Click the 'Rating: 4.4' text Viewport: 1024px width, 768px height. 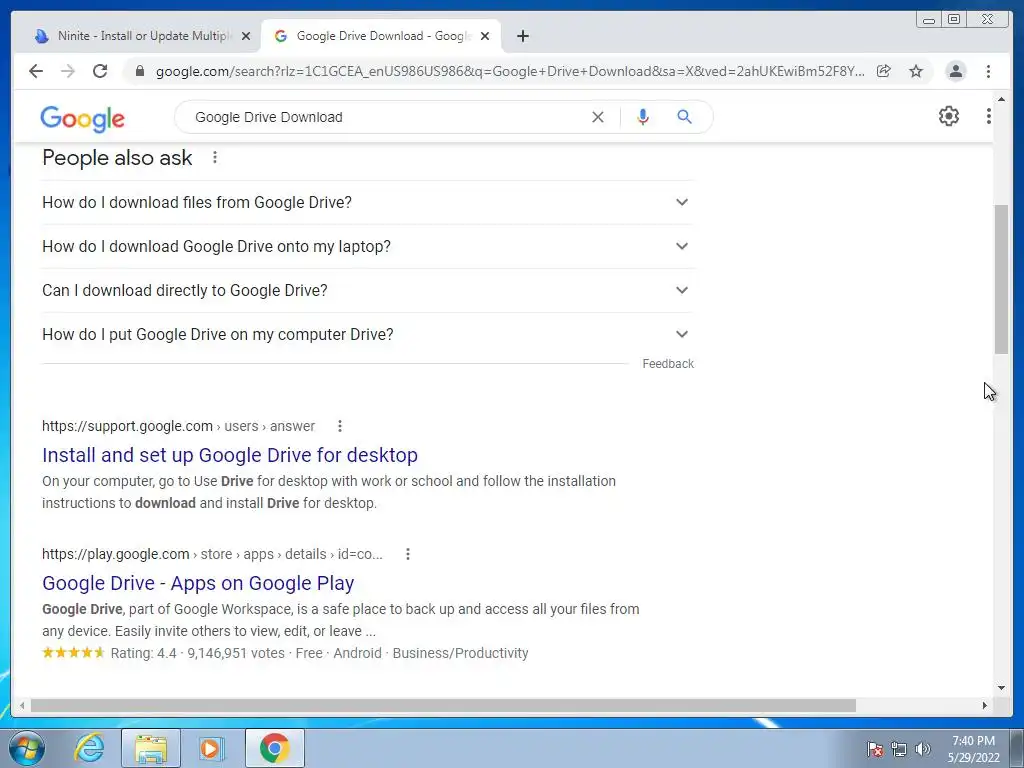(x=144, y=653)
